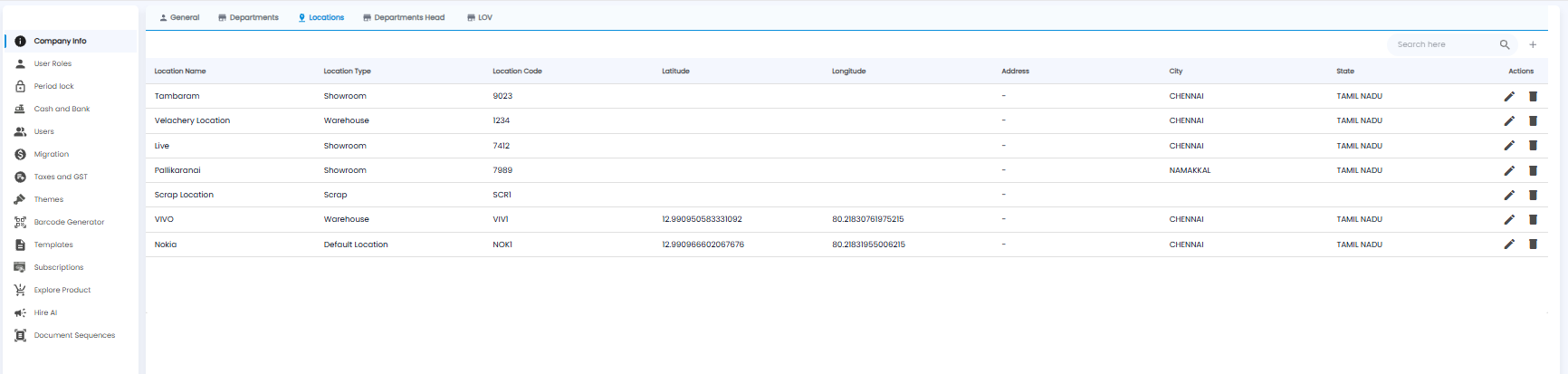Click the Company Info sidebar icon
The height and width of the screenshot is (374, 1568).
pyautogui.click(x=20, y=41)
